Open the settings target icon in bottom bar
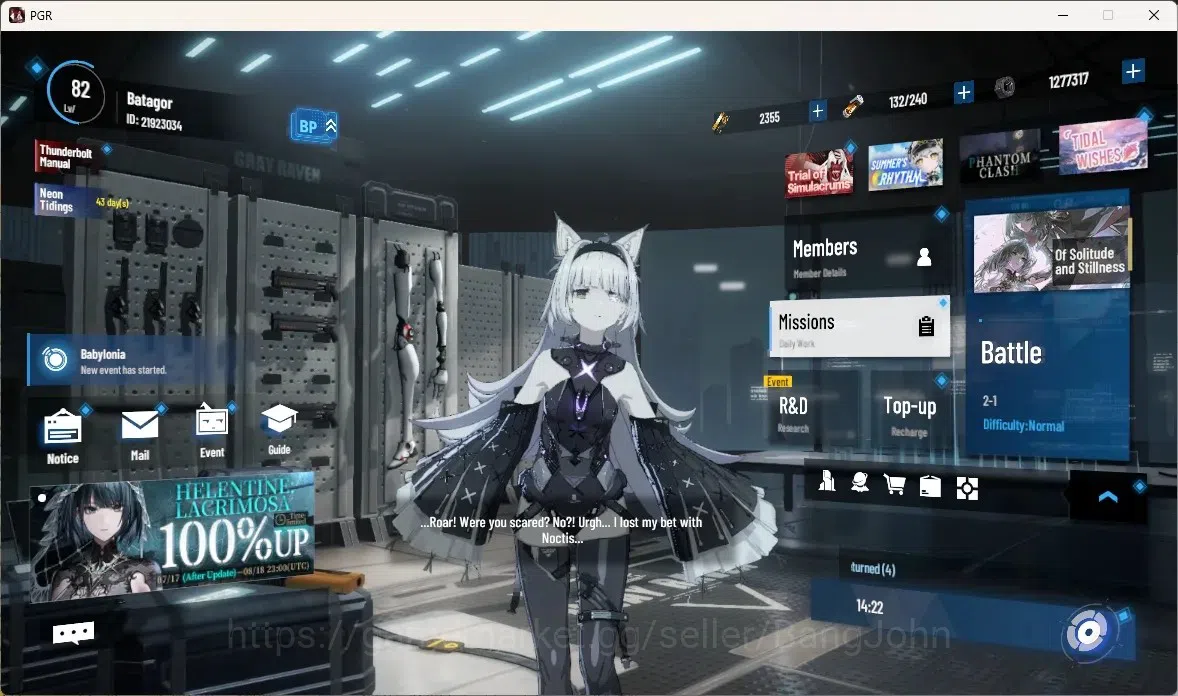Screen dimensions: 1178x696 (967, 489)
